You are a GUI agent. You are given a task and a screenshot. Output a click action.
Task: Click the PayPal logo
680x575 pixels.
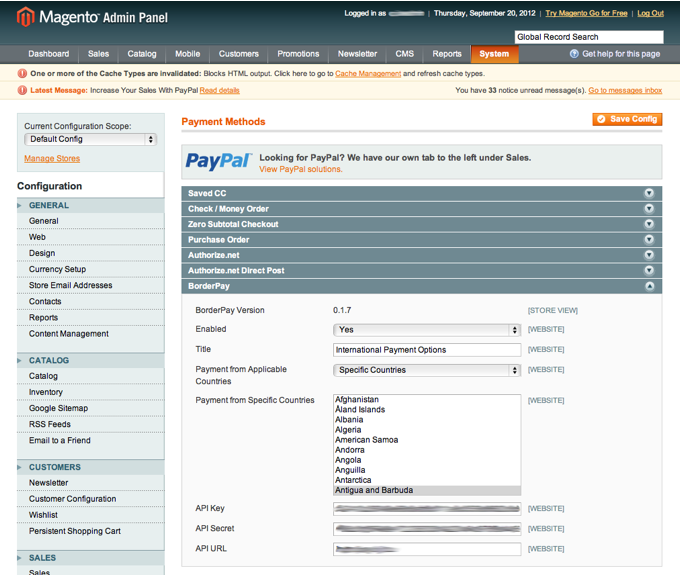(x=219, y=162)
